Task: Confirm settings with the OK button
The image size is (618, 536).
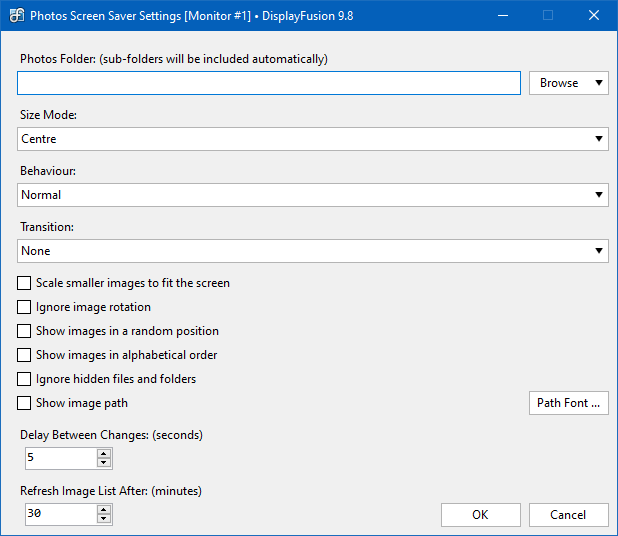Action: click(481, 515)
